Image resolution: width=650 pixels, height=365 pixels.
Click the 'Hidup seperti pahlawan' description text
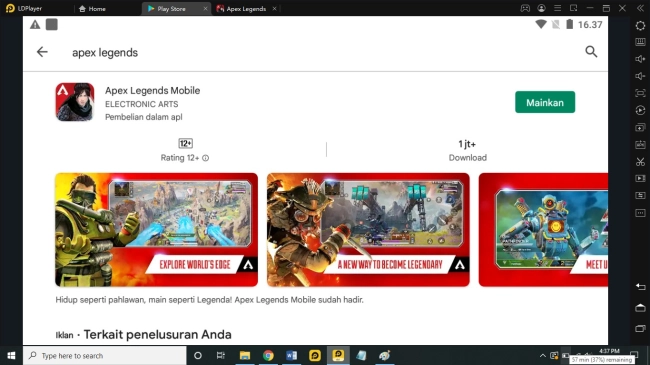click(x=209, y=299)
